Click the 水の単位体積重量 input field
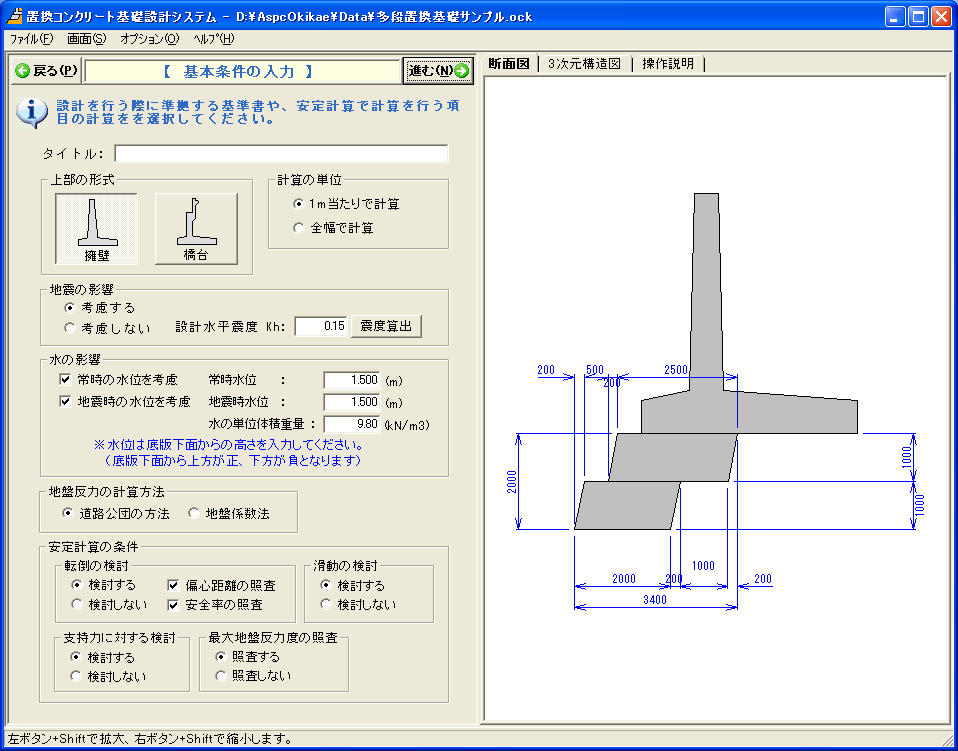 [352, 424]
